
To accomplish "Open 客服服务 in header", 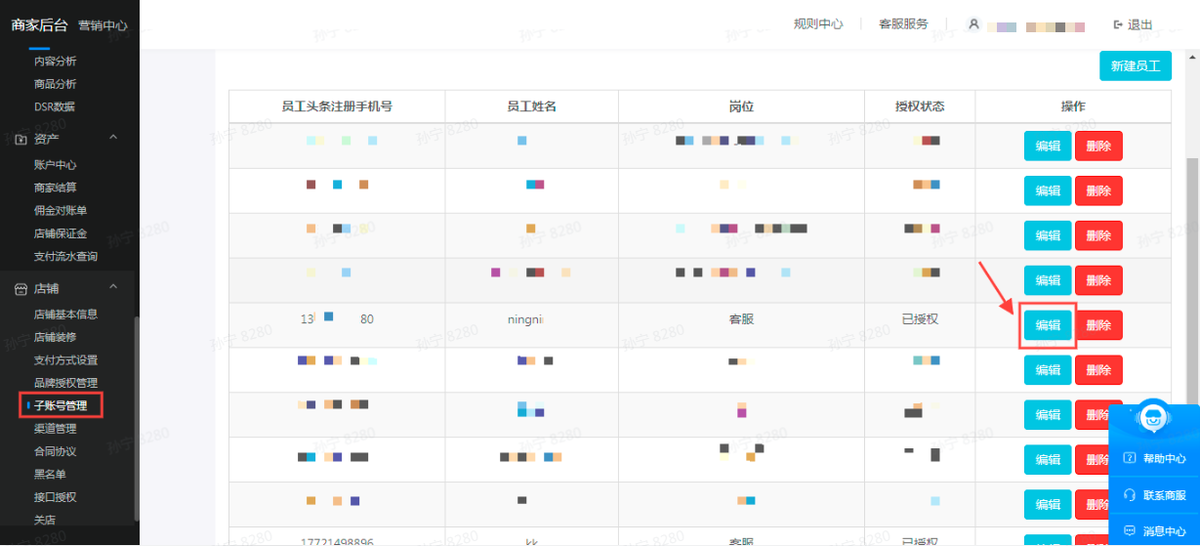I will [903, 25].
